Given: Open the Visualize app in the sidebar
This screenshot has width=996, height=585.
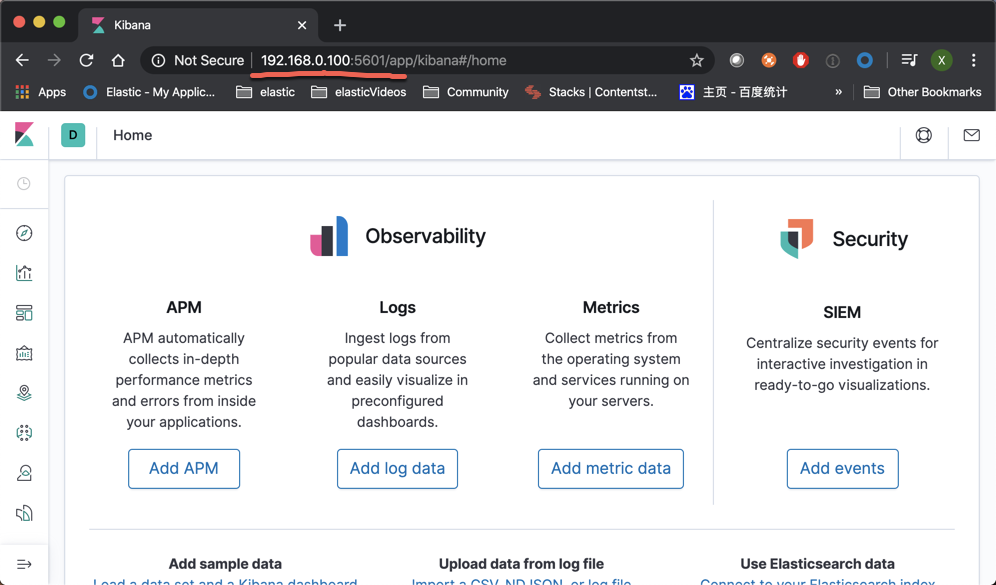Looking at the screenshot, I should (x=25, y=272).
